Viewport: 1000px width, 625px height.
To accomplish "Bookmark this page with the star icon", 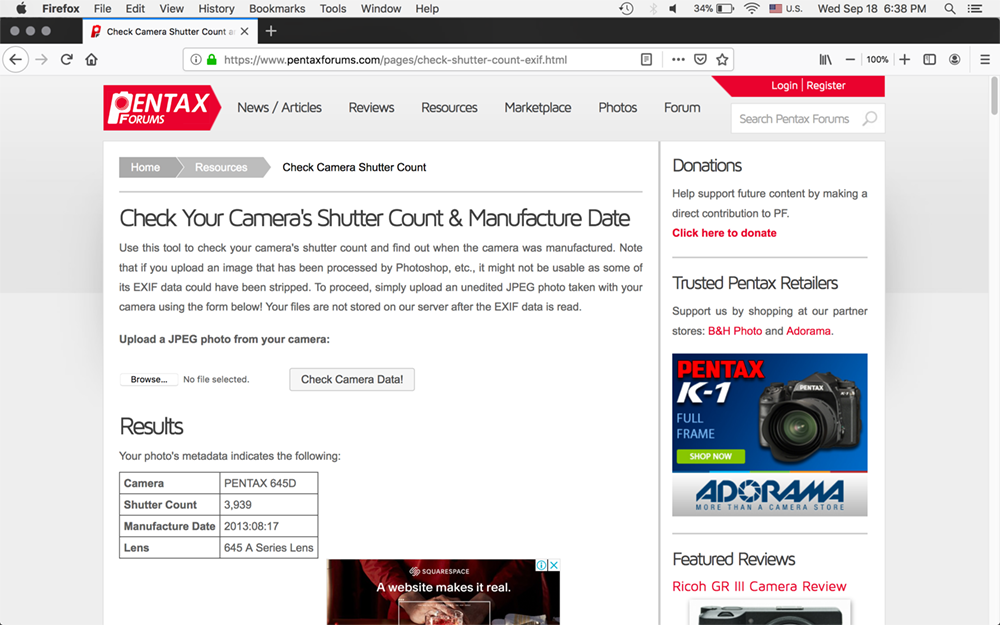I will (722, 60).
